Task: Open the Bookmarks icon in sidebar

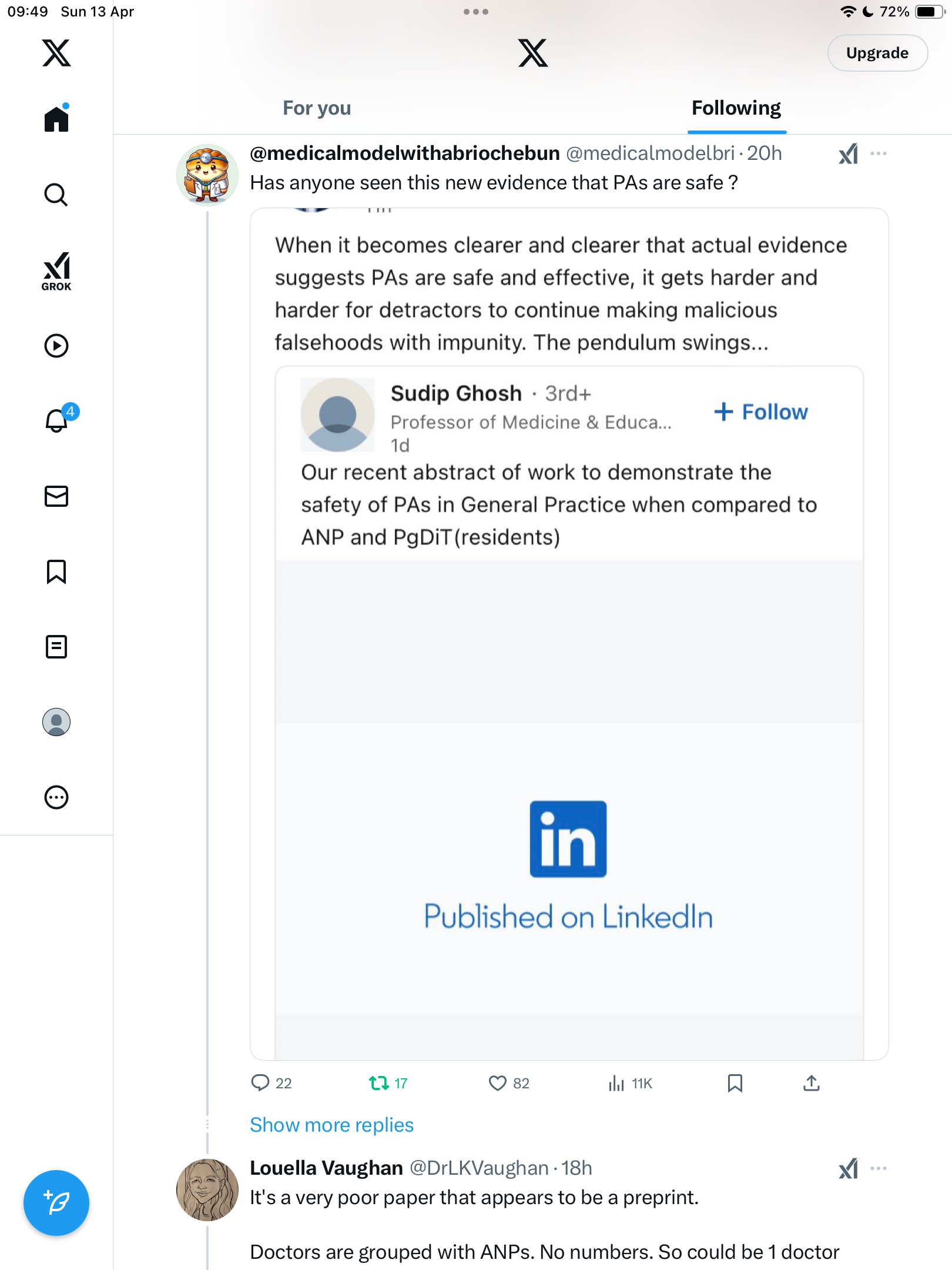Action: pyautogui.click(x=56, y=571)
